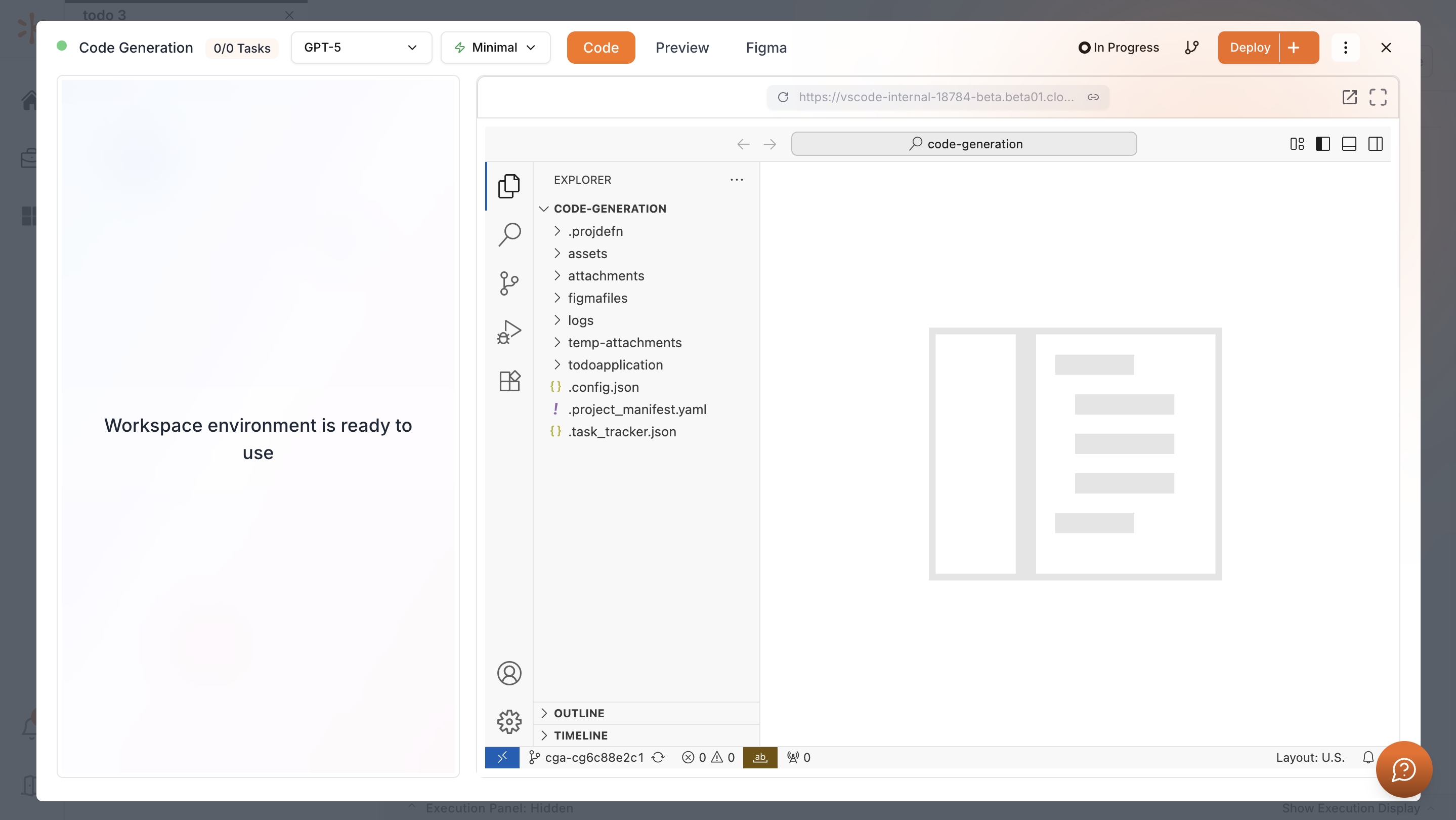This screenshot has width=1456, height=820.
Task: Open the Minimal effort dropdown
Action: click(495, 48)
